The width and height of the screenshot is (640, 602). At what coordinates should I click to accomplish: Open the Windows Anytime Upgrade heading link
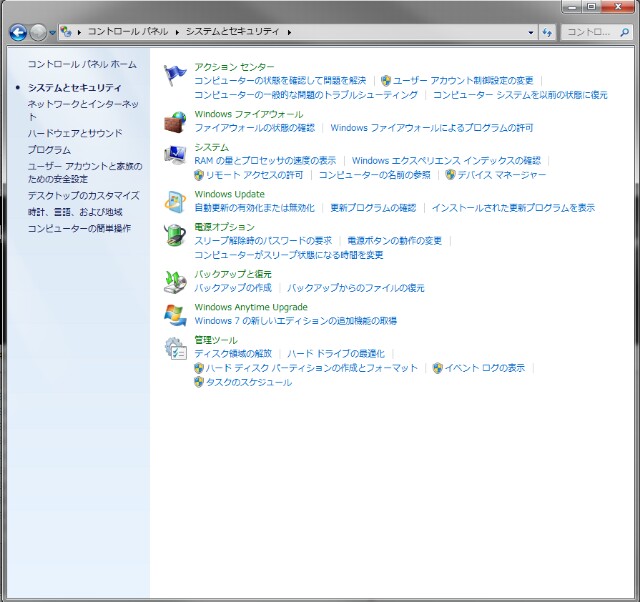pos(251,307)
